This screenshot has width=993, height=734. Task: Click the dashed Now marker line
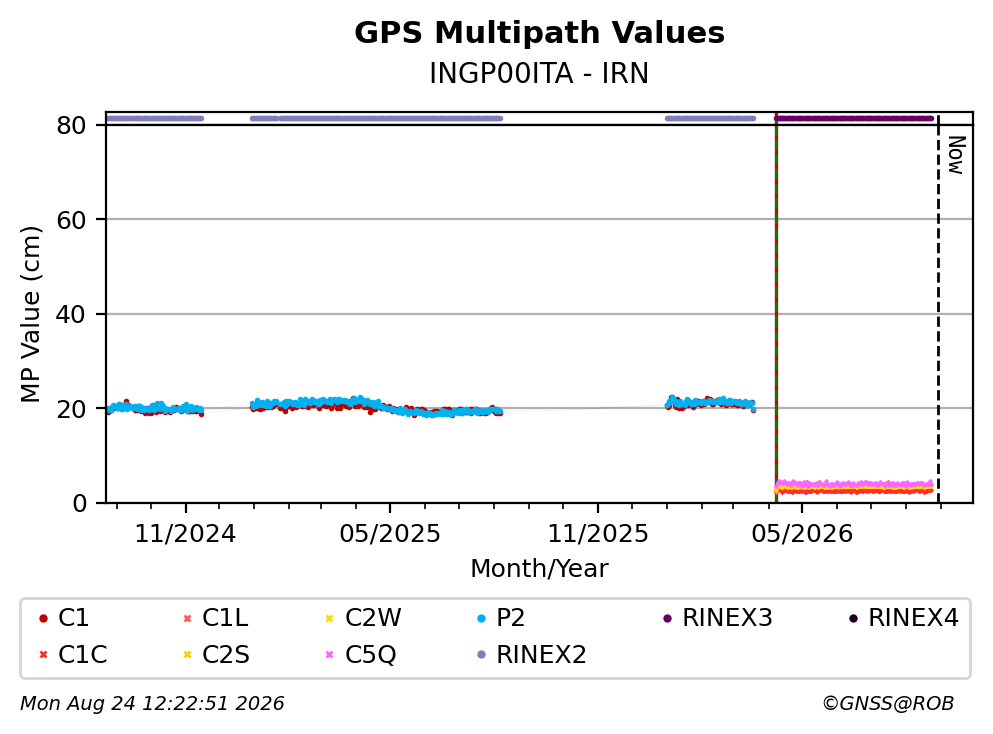coord(939,309)
